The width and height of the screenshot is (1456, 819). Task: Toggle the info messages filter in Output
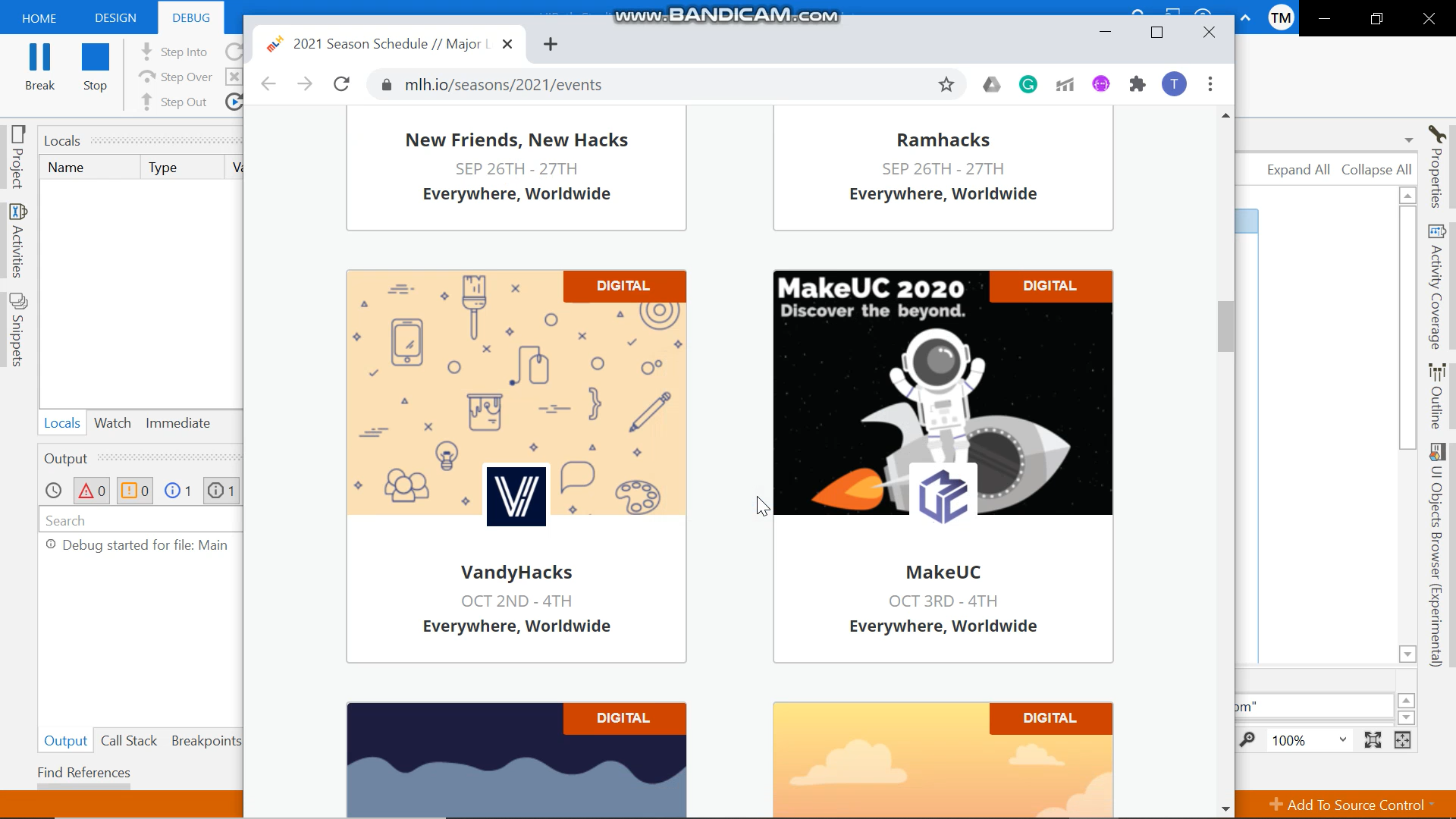tap(178, 491)
